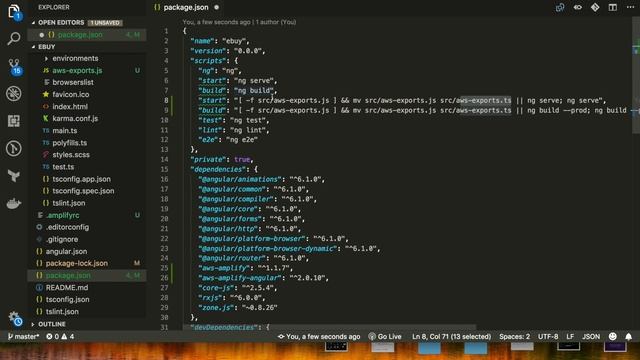Click the "dependencies" key on line 15
This screenshot has width=640, height=360.
pos(218,169)
